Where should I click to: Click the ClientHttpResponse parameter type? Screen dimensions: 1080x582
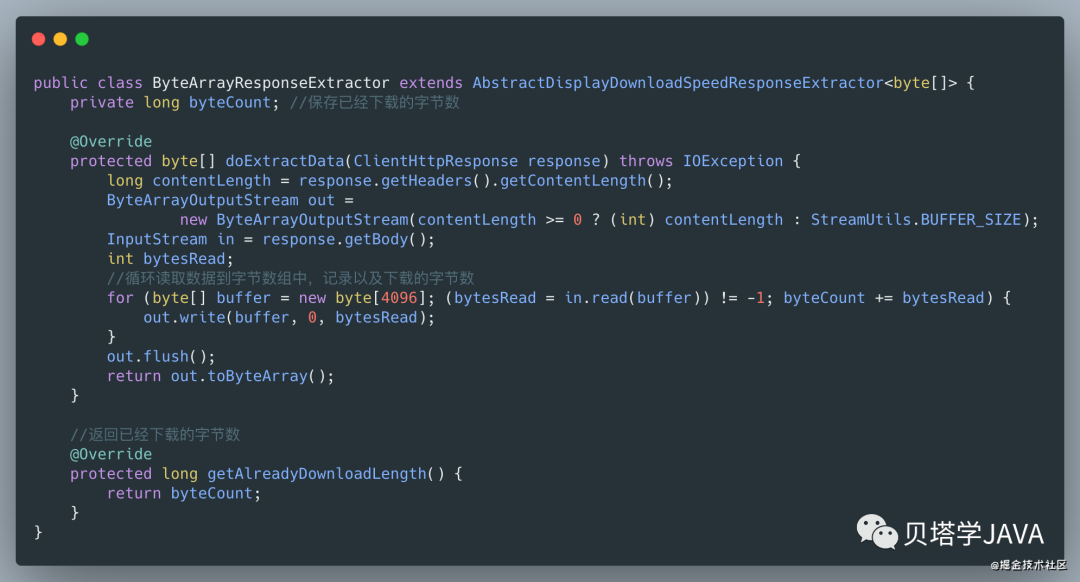point(436,161)
